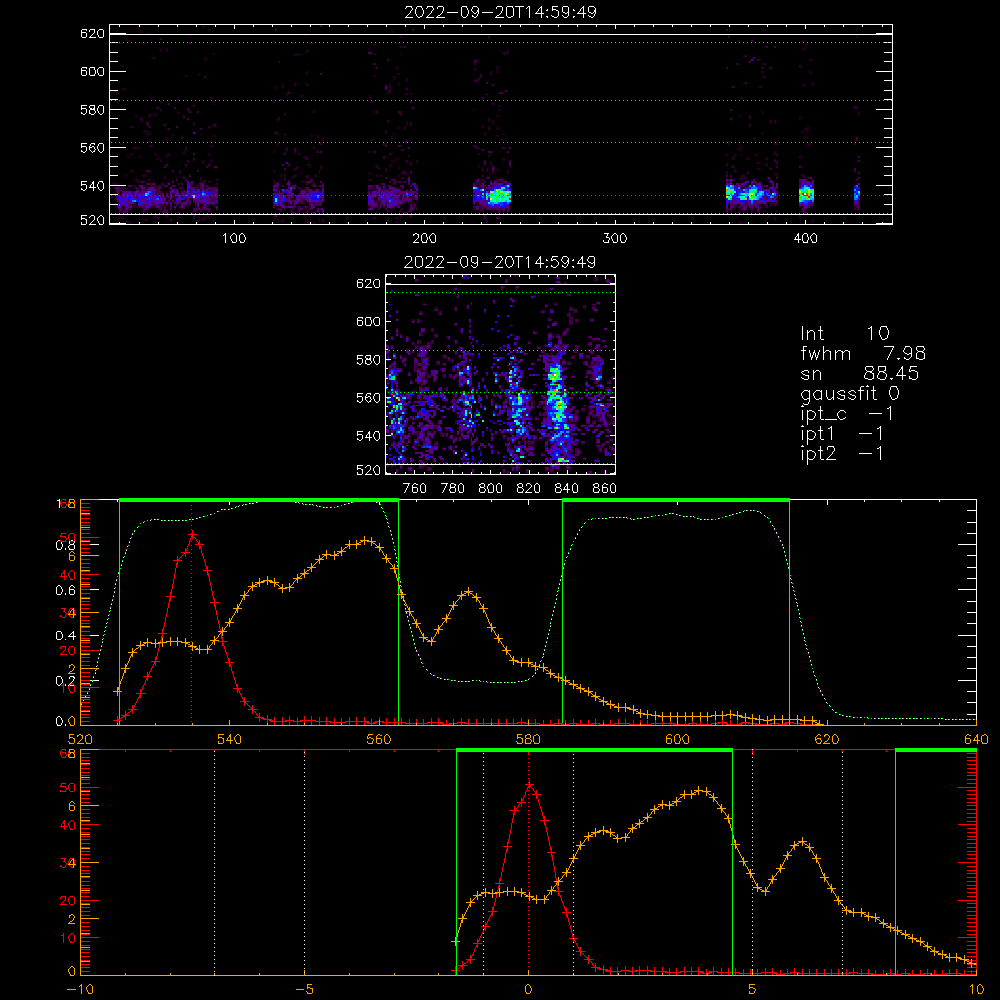Select the 'ipt2 -1' readout text

pyautogui.click(x=842, y=453)
